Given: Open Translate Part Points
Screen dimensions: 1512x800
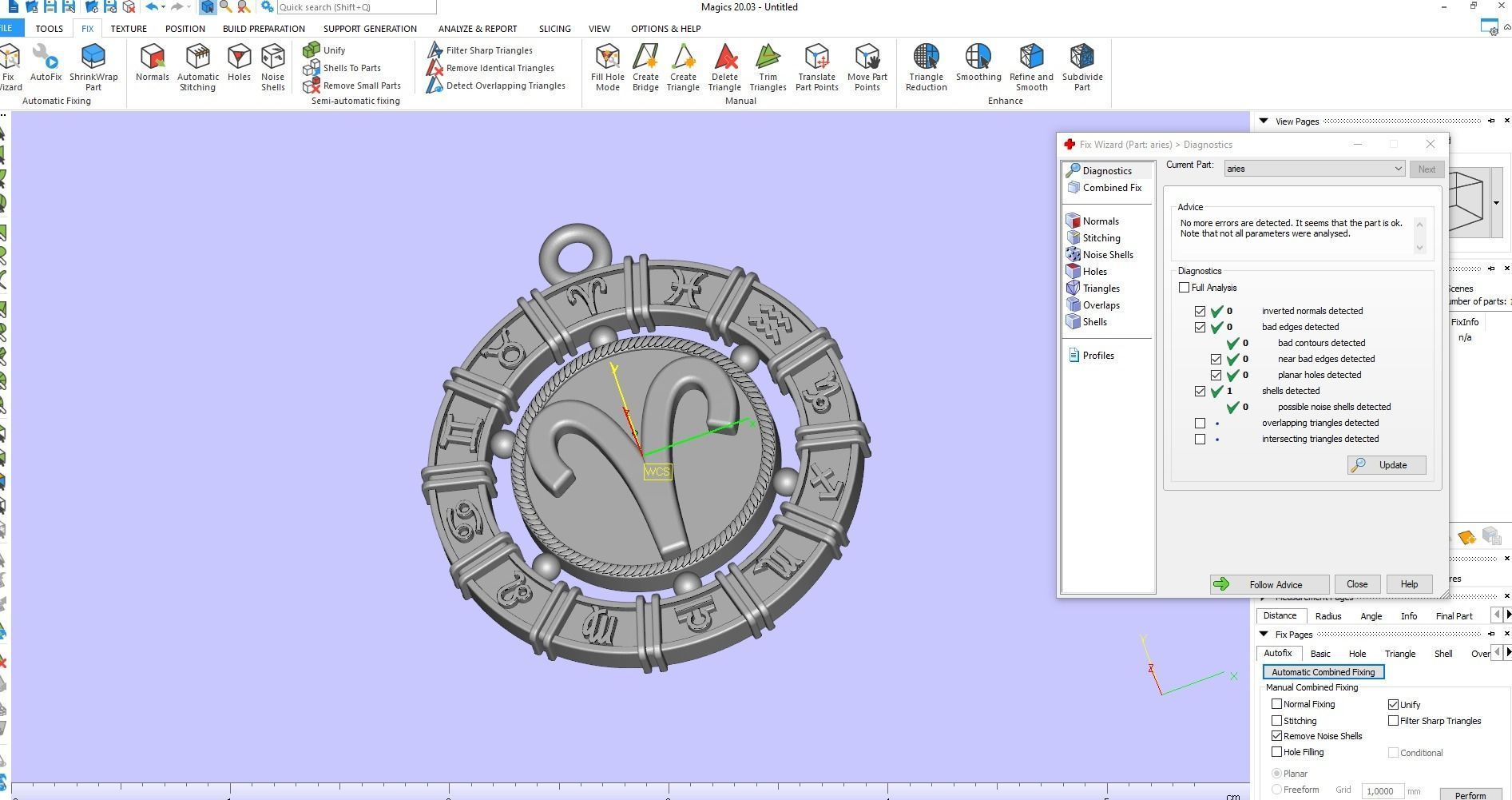Looking at the screenshot, I should pyautogui.click(x=816, y=67).
